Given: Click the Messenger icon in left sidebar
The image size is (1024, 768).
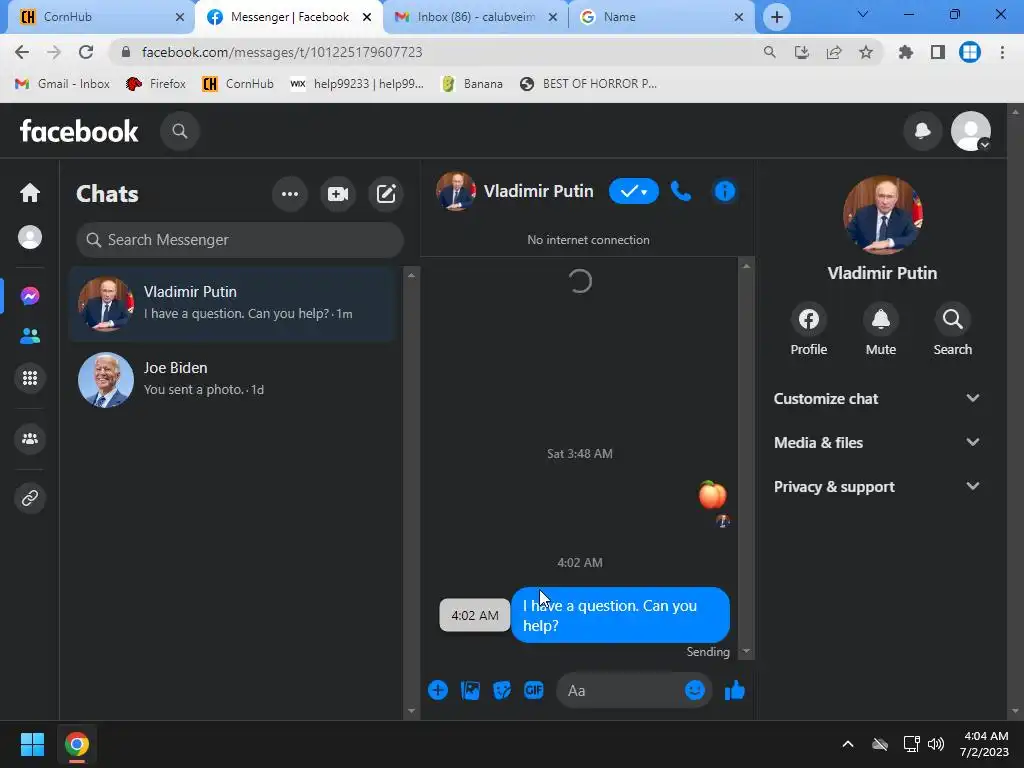Looking at the screenshot, I should pos(30,296).
